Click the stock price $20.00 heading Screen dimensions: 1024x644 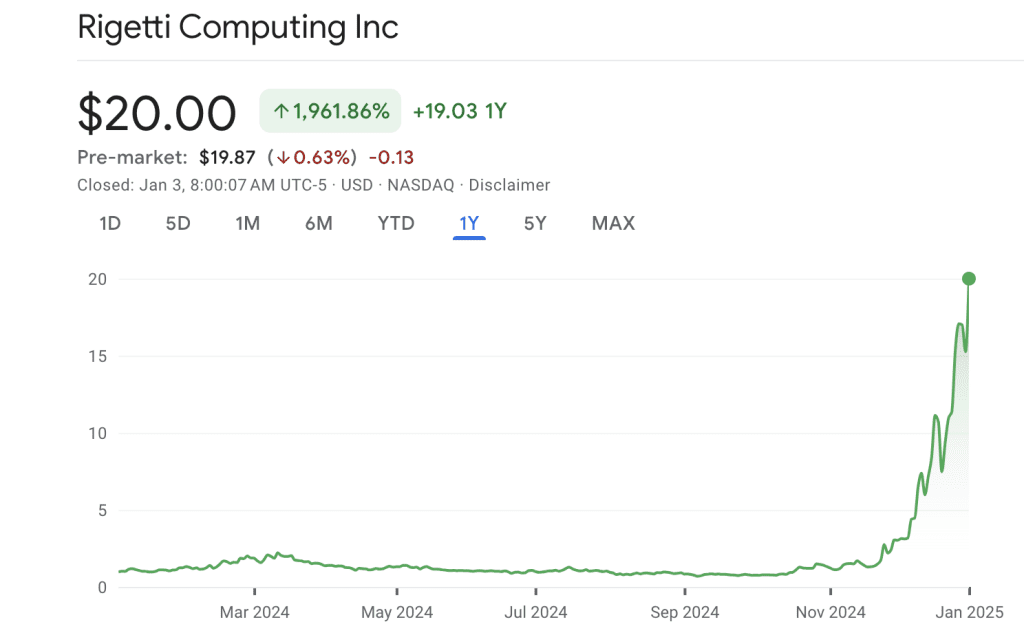click(x=156, y=112)
